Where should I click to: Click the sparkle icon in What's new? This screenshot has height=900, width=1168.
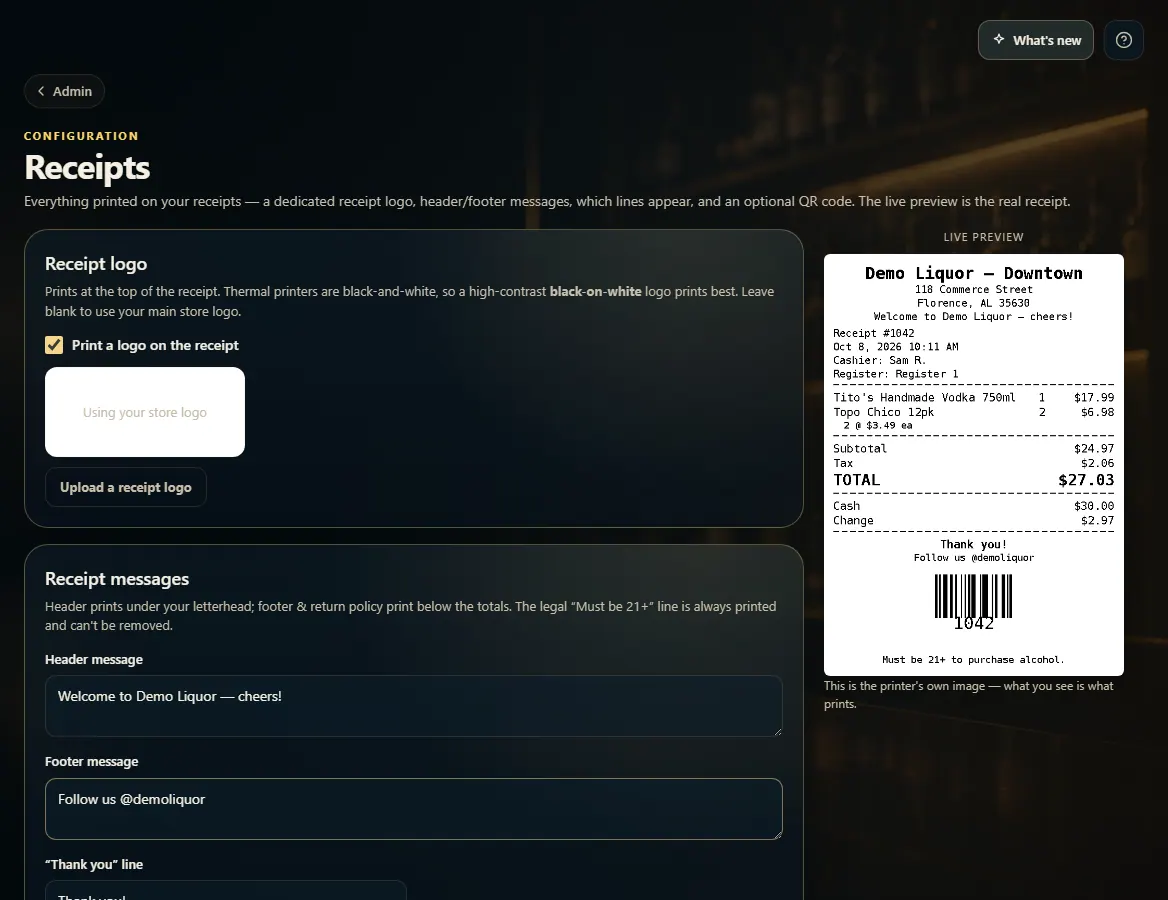point(998,39)
